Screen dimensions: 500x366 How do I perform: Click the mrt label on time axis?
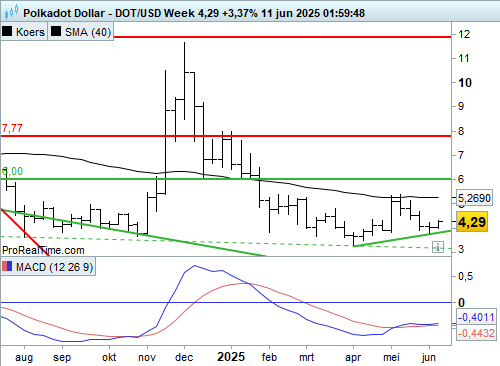pyautogui.click(x=306, y=357)
